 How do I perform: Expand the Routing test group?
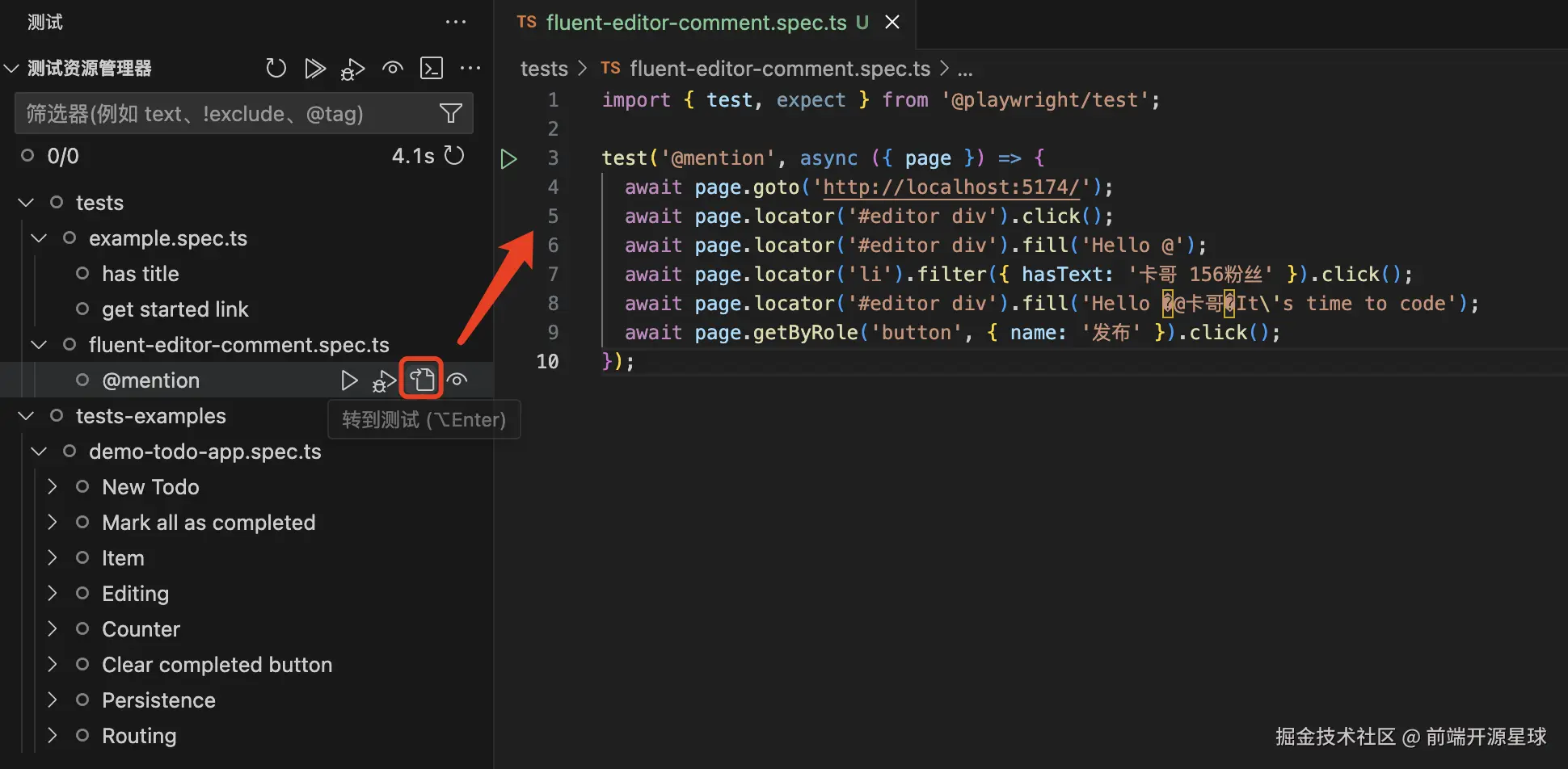(52, 736)
